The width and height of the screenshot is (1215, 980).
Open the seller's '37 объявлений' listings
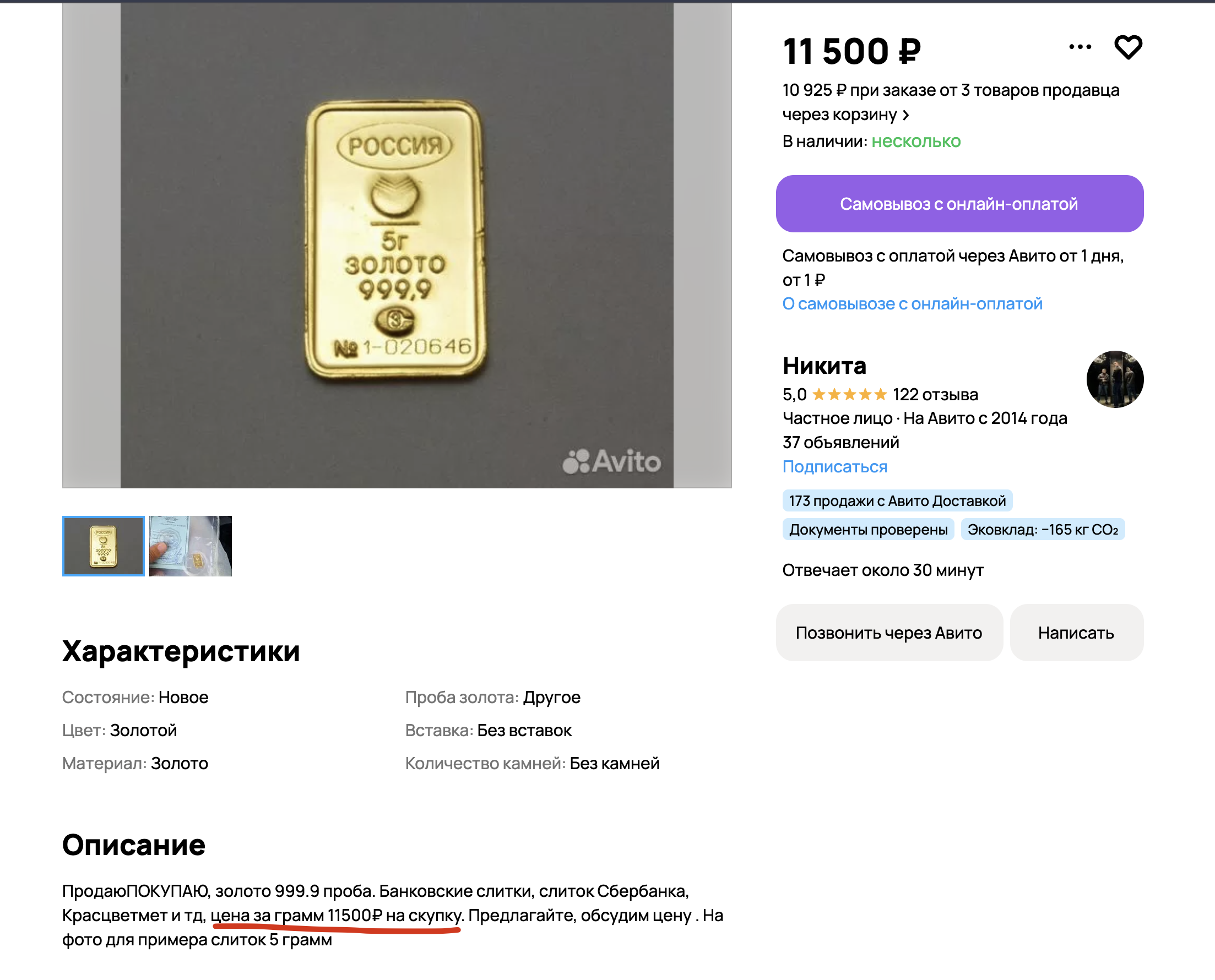840,442
